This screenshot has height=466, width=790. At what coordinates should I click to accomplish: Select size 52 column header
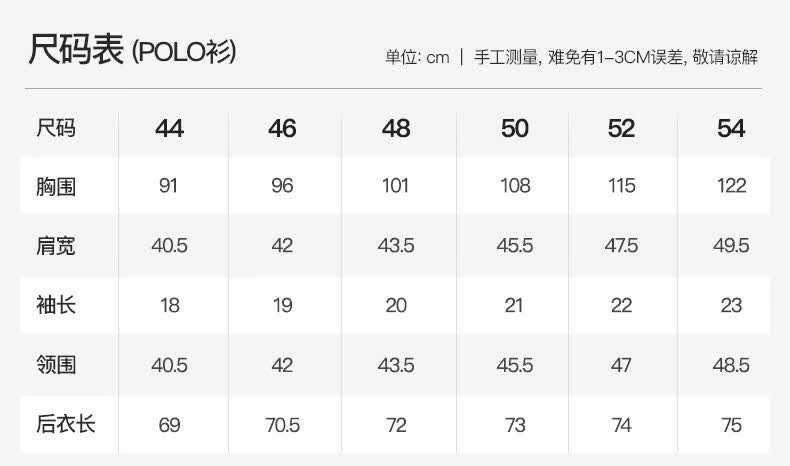tap(621, 128)
